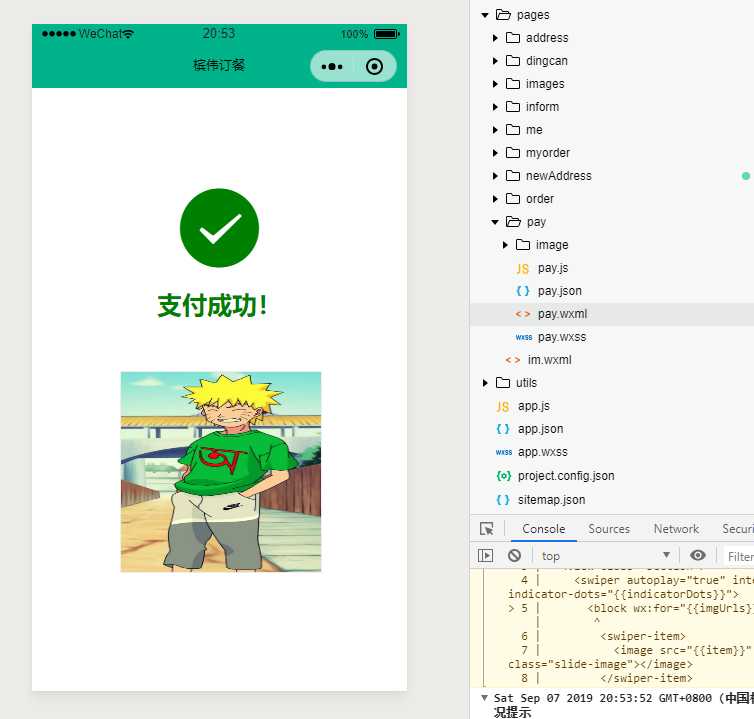The width and height of the screenshot is (754, 719).
Task: Open the project.config.json file
Action: (566, 476)
